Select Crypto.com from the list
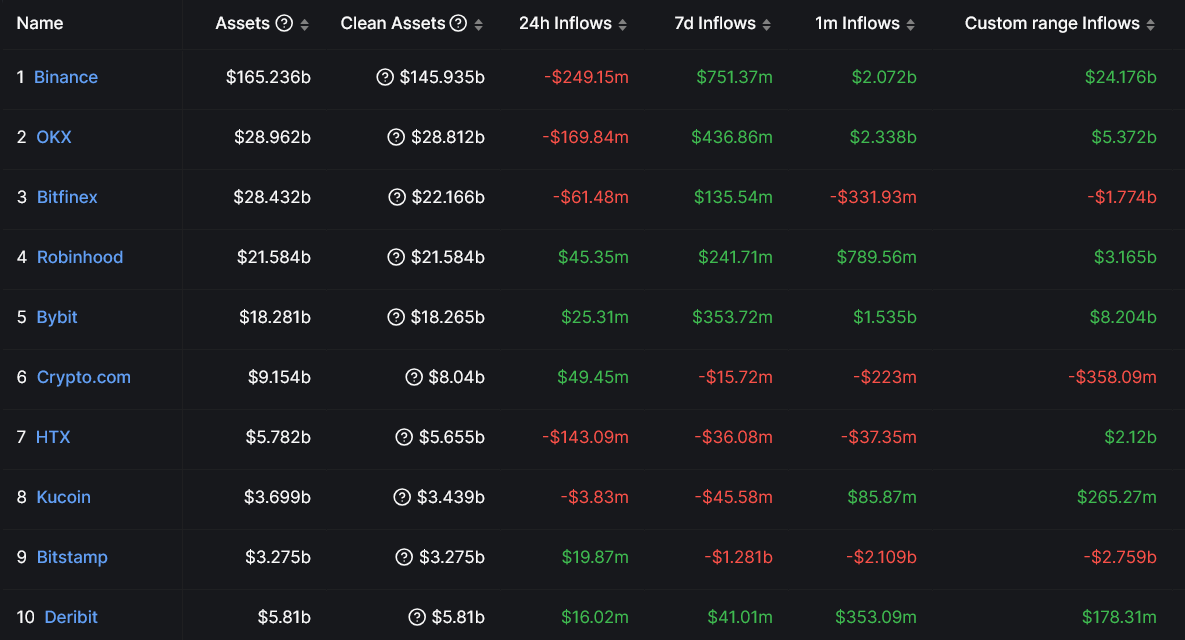Viewport: 1185px width, 640px height. pyautogui.click(x=83, y=377)
